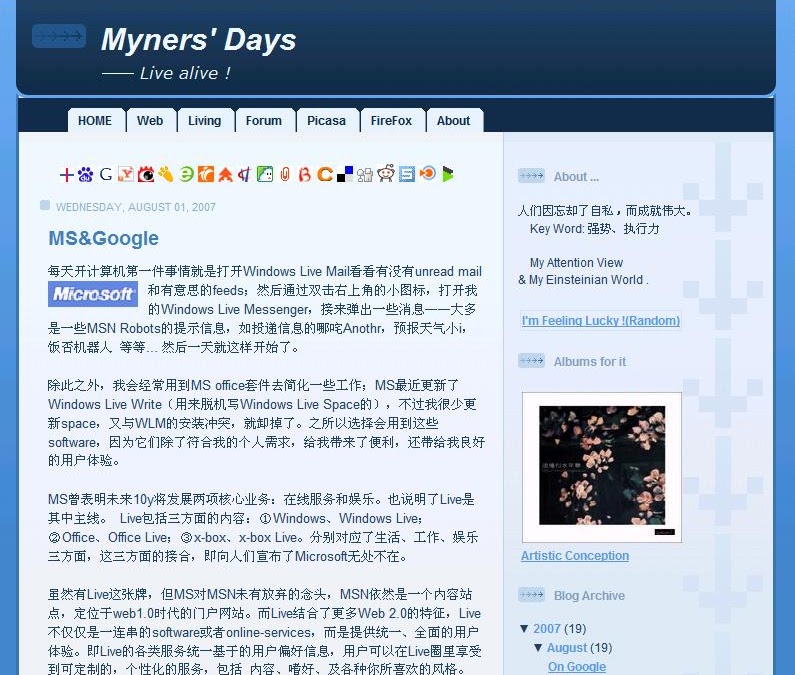Image resolution: width=795 pixels, height=675 pixels.
Task: Click the green square ghost icon
Action: pyautogui.click(x=265, y=174)
